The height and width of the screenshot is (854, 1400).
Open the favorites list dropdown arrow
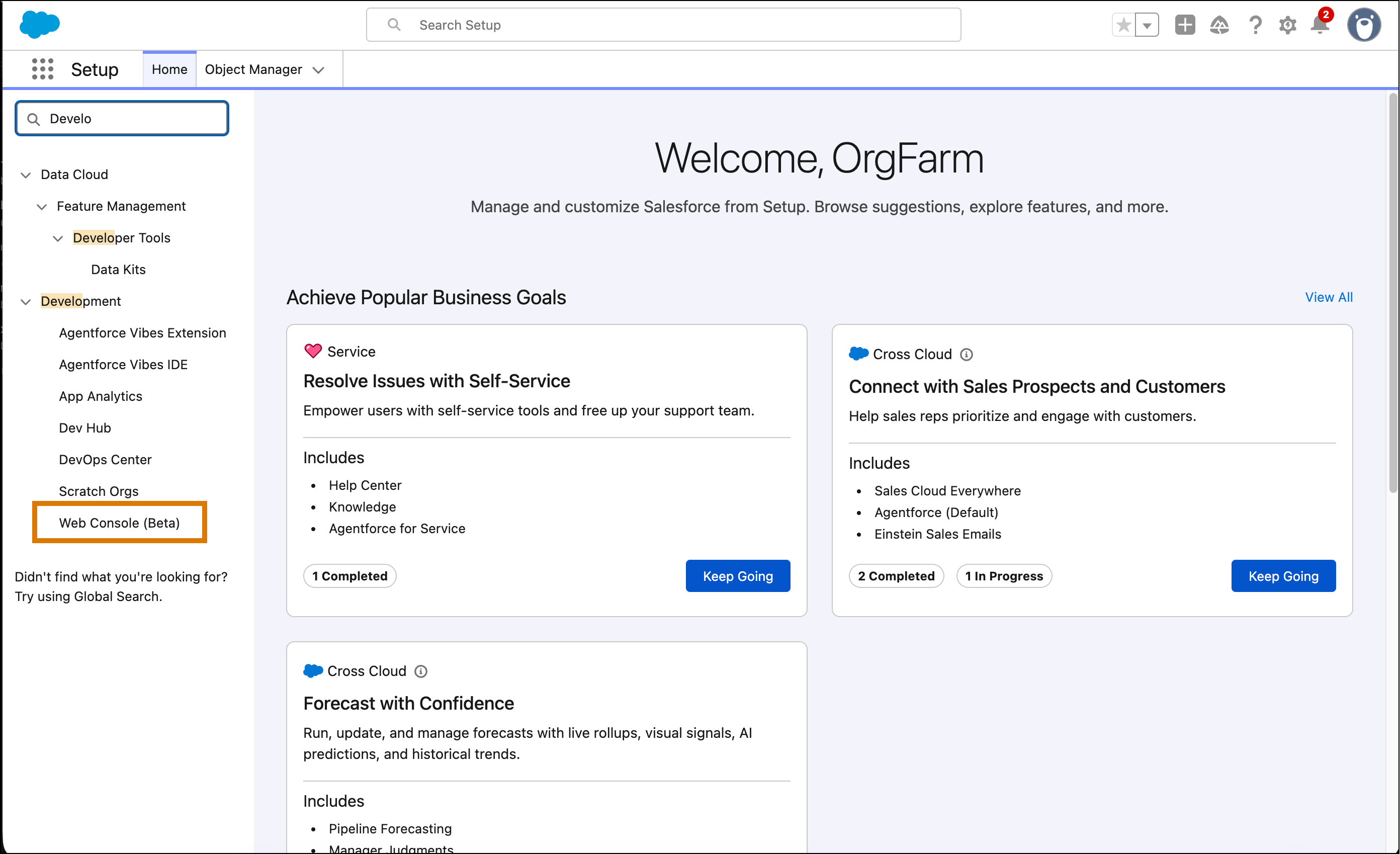point(1148,25)
